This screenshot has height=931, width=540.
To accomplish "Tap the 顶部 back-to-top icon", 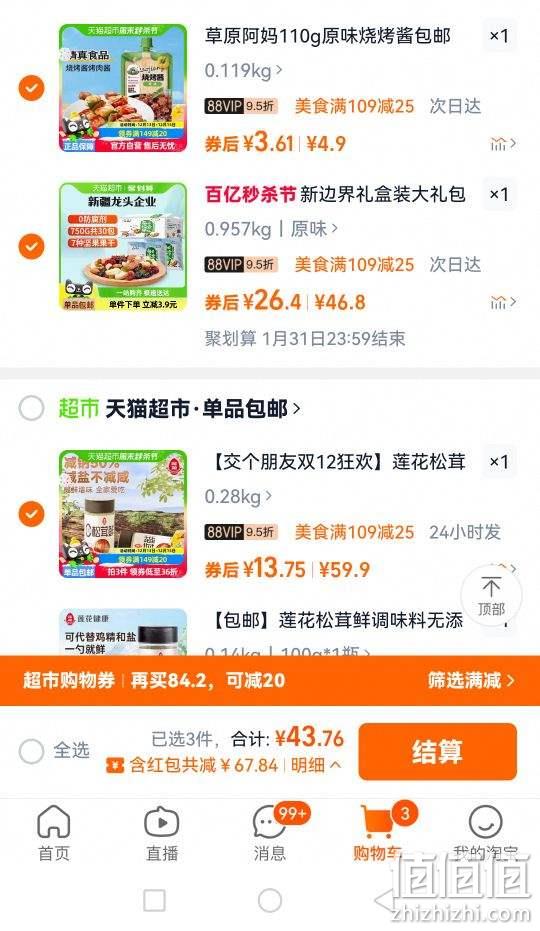I will click(x=491, y=596).
